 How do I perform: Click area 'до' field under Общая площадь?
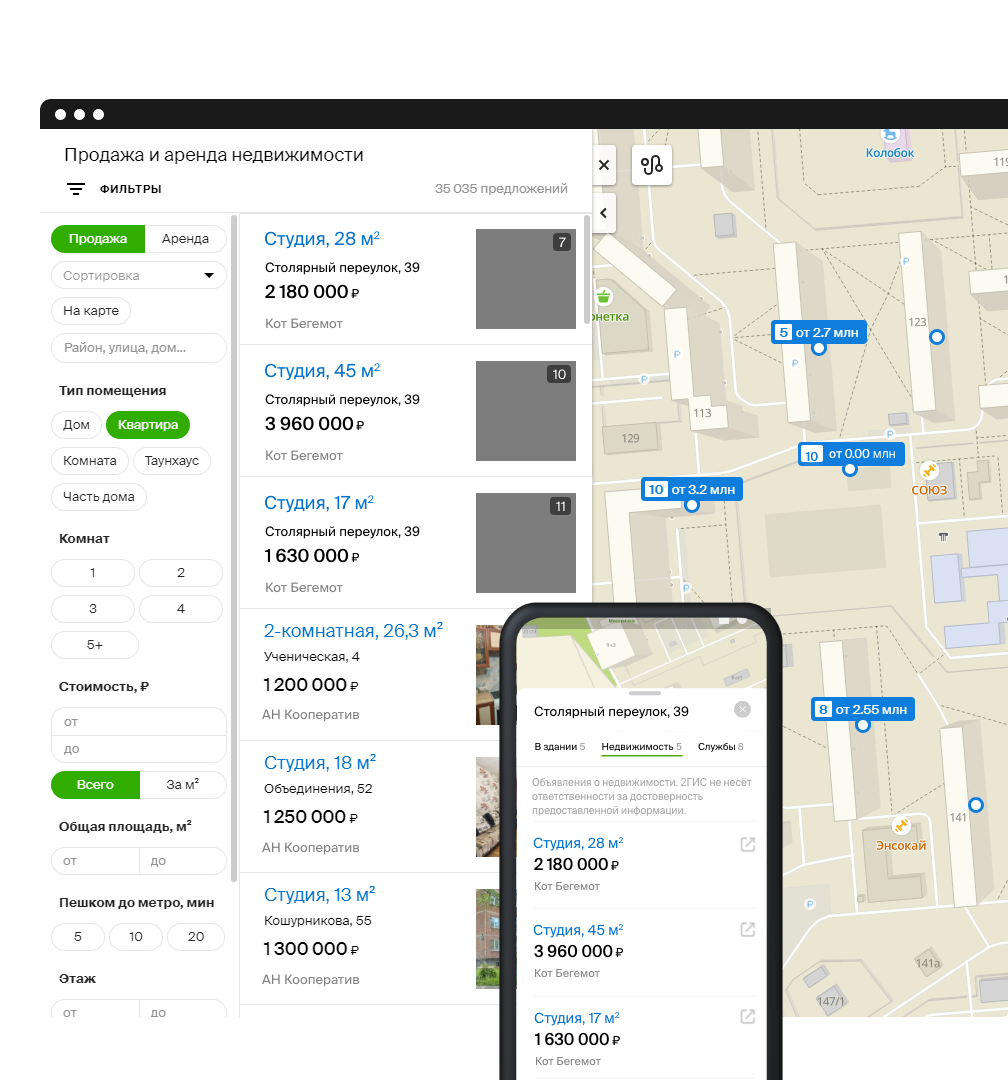click(183, 861)
